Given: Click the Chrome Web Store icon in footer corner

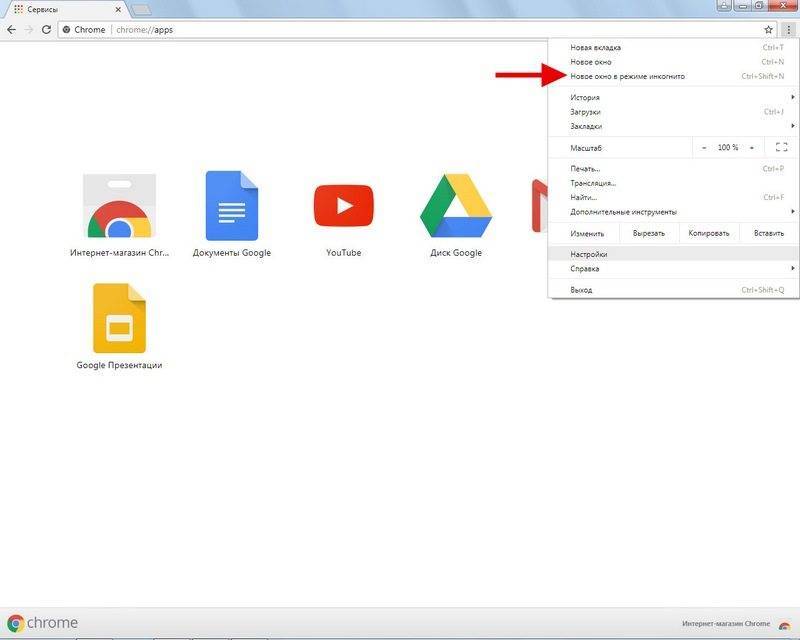Looking at the screenshot, I should coord(784,624).
